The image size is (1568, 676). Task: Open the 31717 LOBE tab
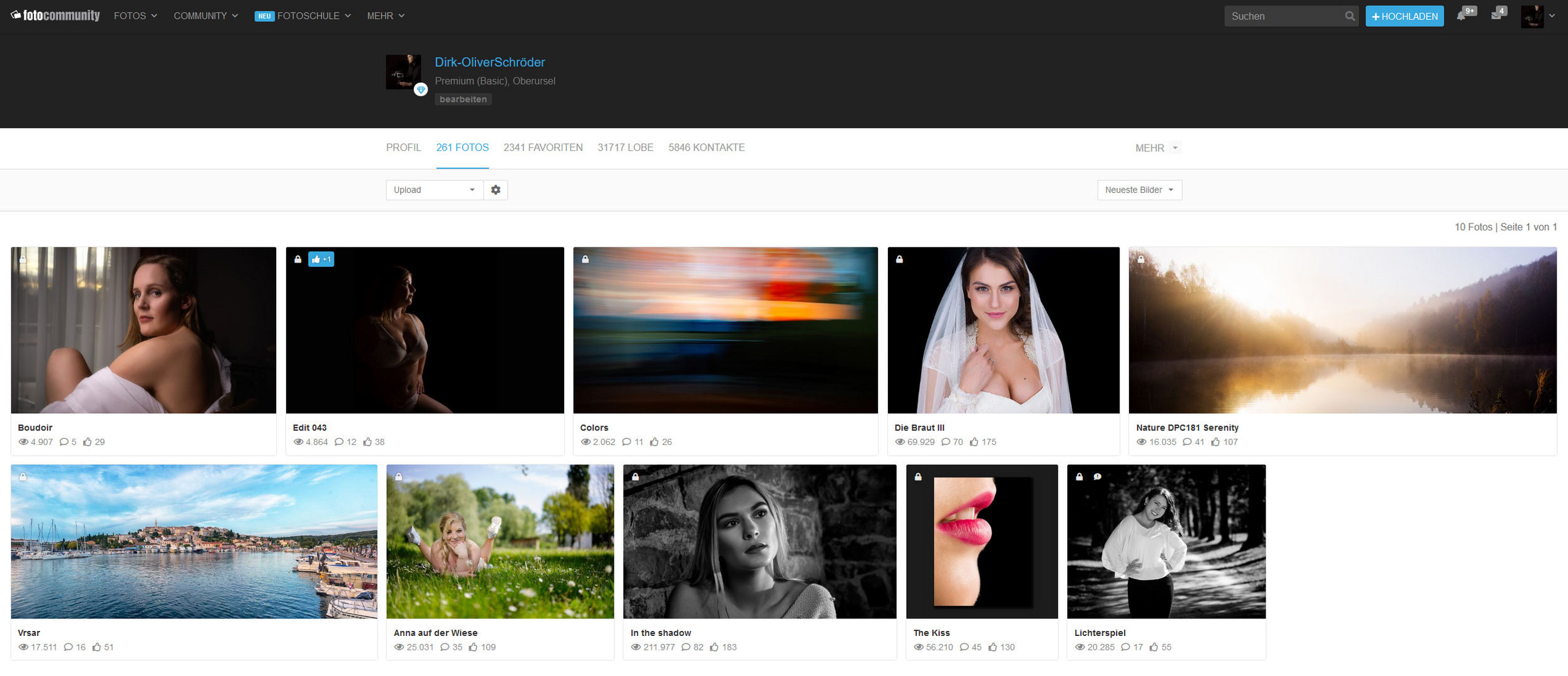pyautogui.click(x=625, y=148)
